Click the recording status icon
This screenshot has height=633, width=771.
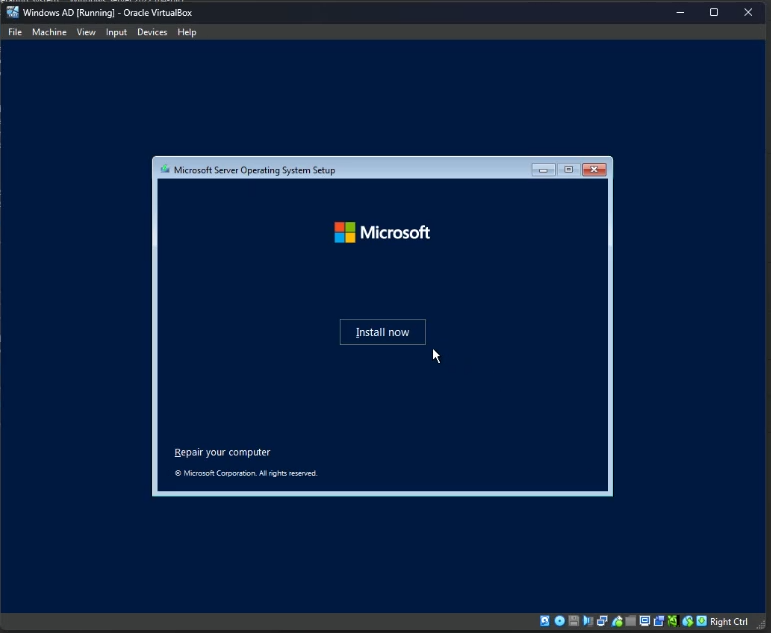click(x=659, y=621)
